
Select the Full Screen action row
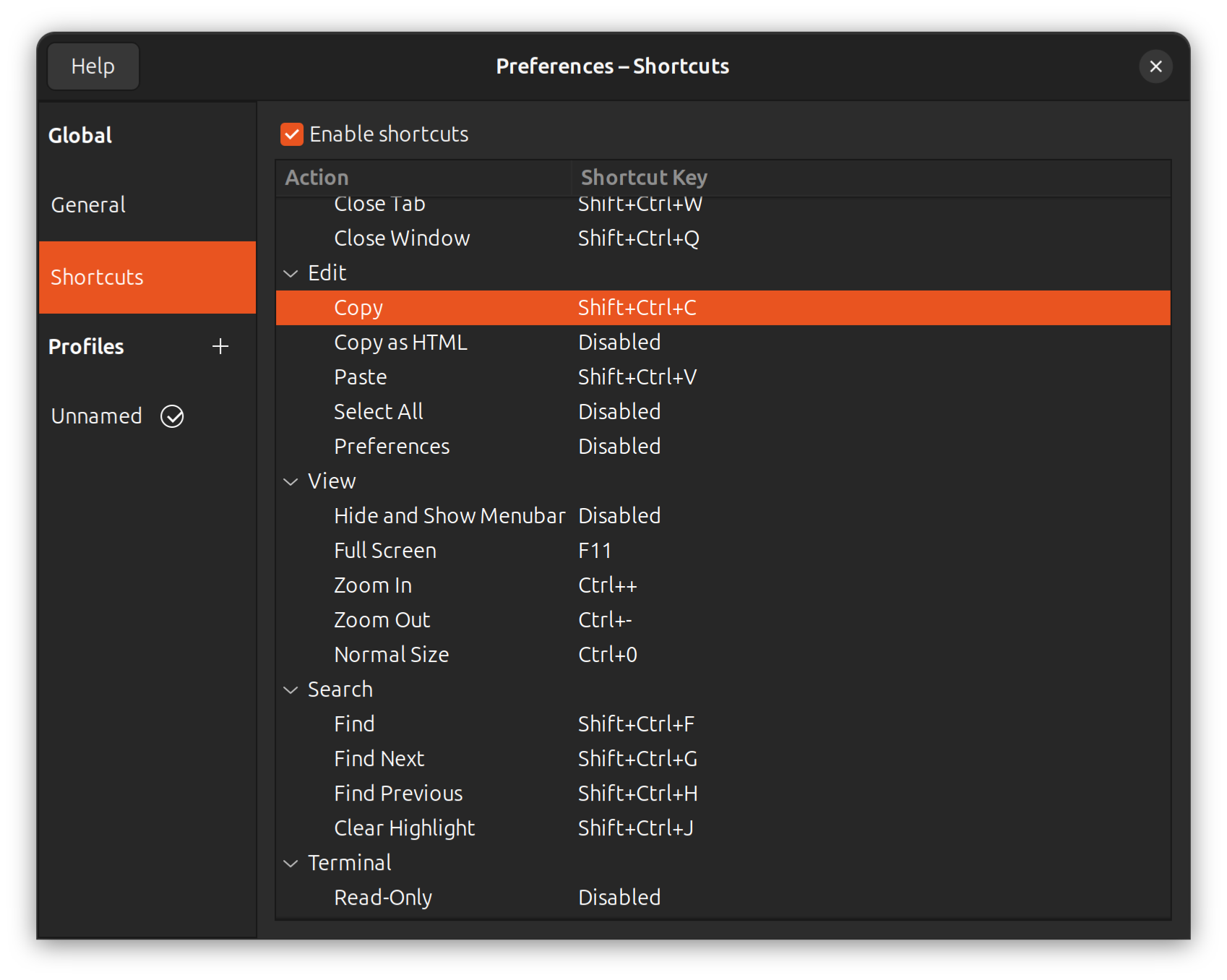[x=723, y=551]
